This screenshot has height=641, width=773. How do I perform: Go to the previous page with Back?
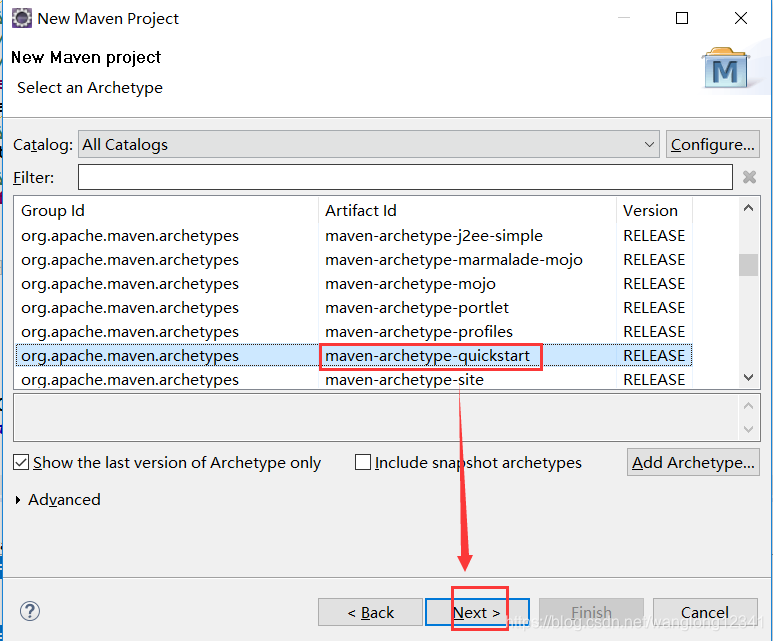[x=370, y=612]
